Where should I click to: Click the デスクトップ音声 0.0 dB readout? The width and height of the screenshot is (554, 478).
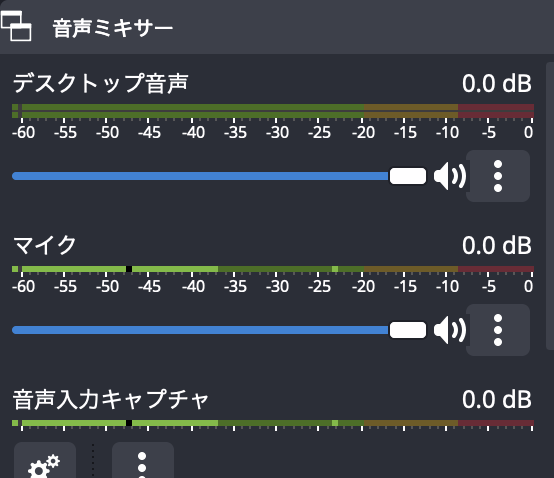click(497, 84)
